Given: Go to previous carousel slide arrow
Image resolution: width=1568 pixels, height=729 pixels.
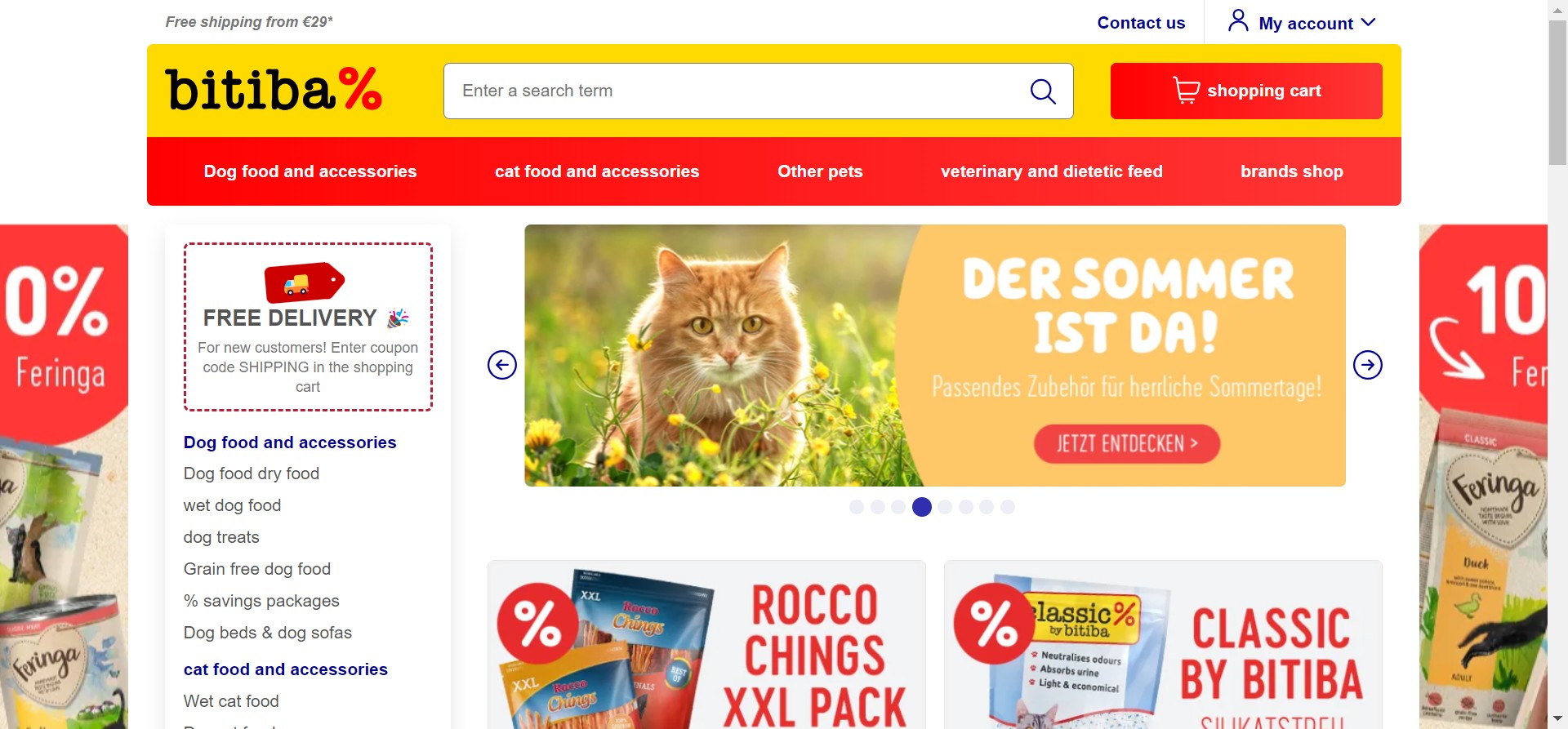Looking at the screenshot, I should coord(502,365).
